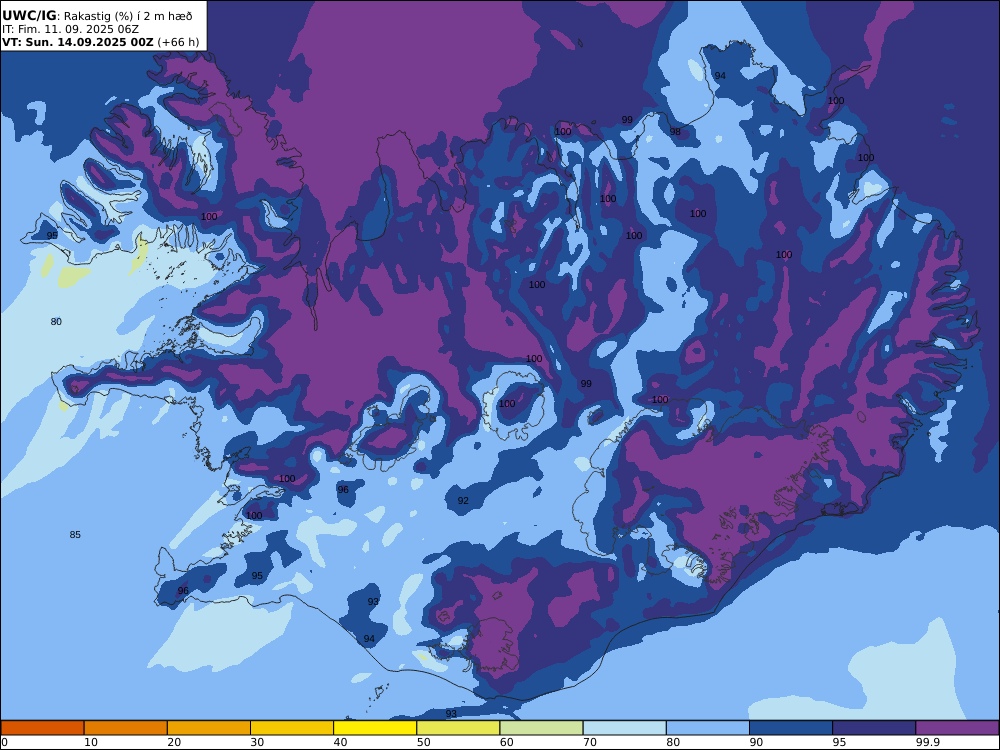The width and height of the screenshot is (1000, 750).
Task: Pick the pale yellow 50–60 legend swatch
Action: 459,728
